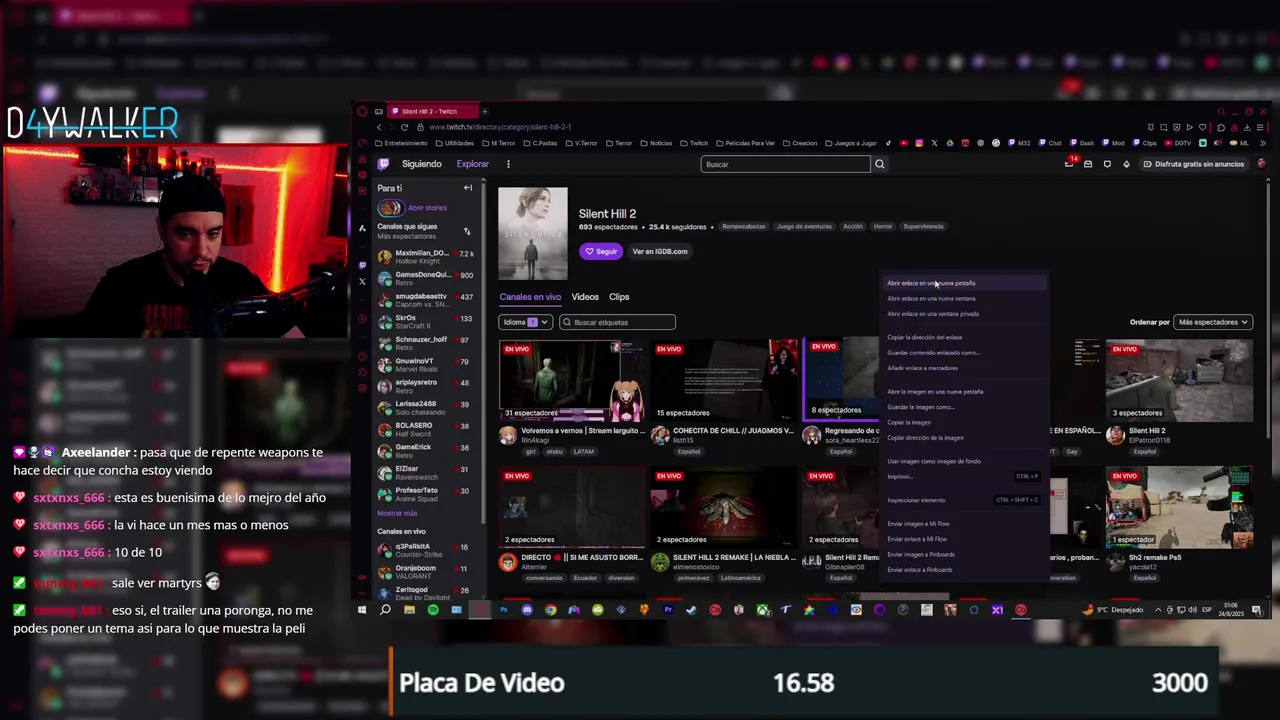This screenshot has height=720, width=1280.
Task: Open Google Chrome from the taskbar
Action: [550, 610]
